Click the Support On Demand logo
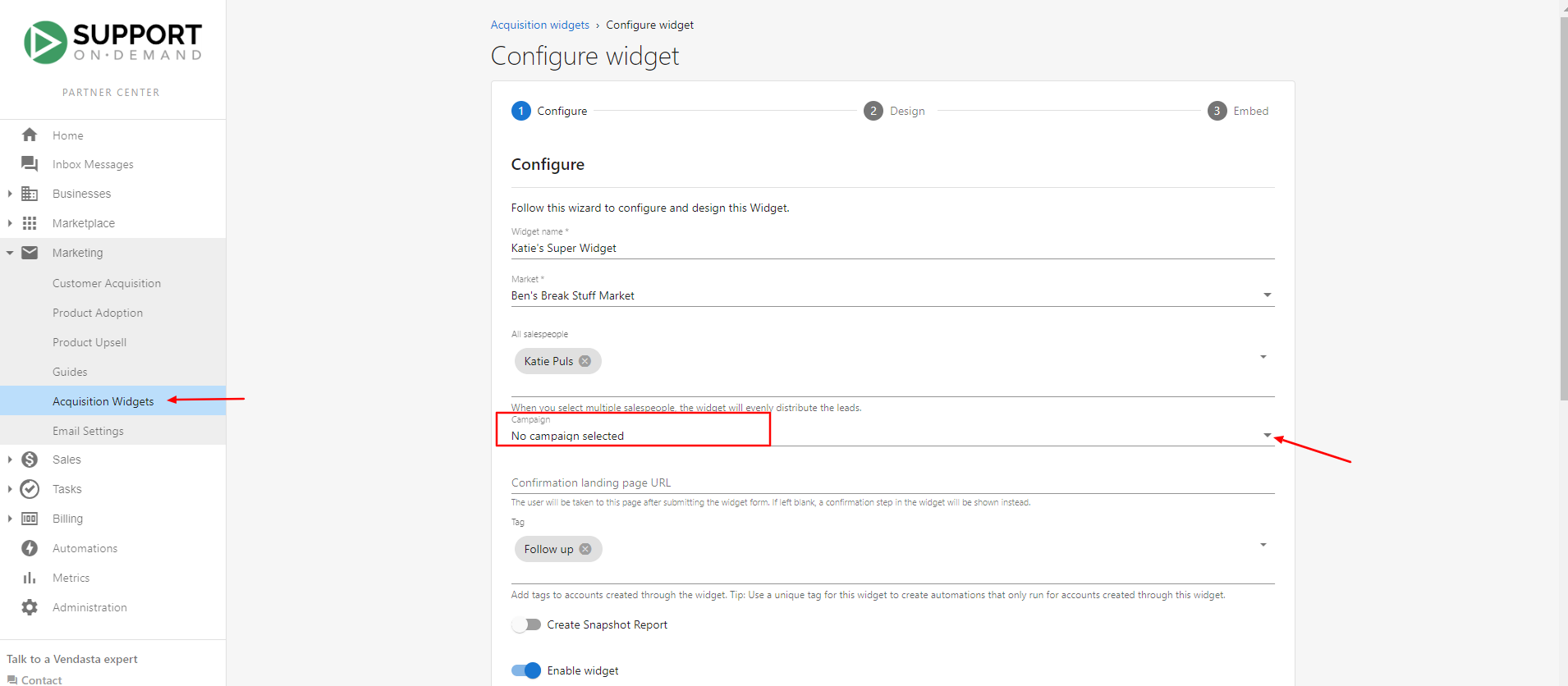Screen dimensions: 1568x686 point(113,43)
